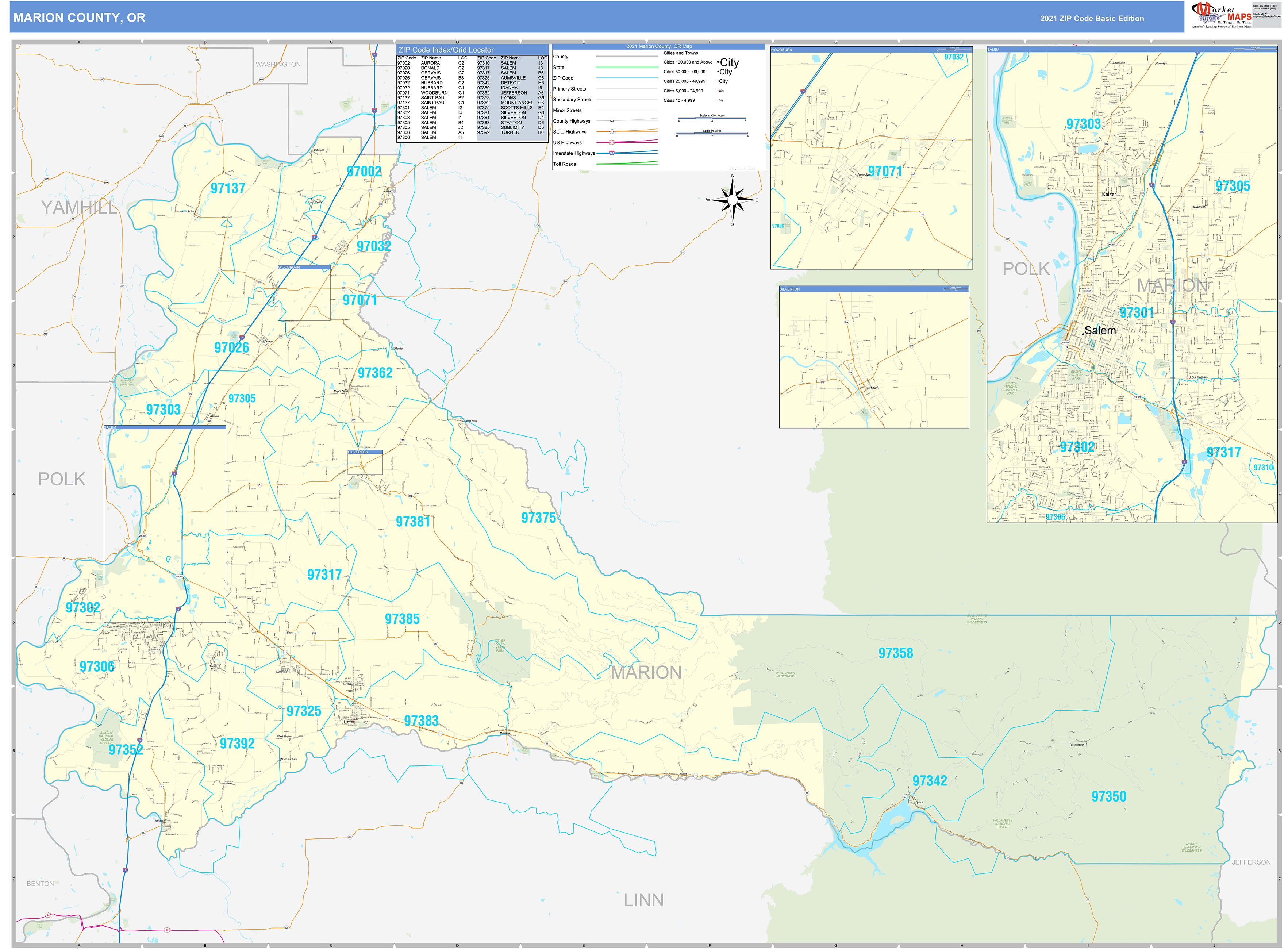Click the WOODBURN inset map title bar

(871, 50)
